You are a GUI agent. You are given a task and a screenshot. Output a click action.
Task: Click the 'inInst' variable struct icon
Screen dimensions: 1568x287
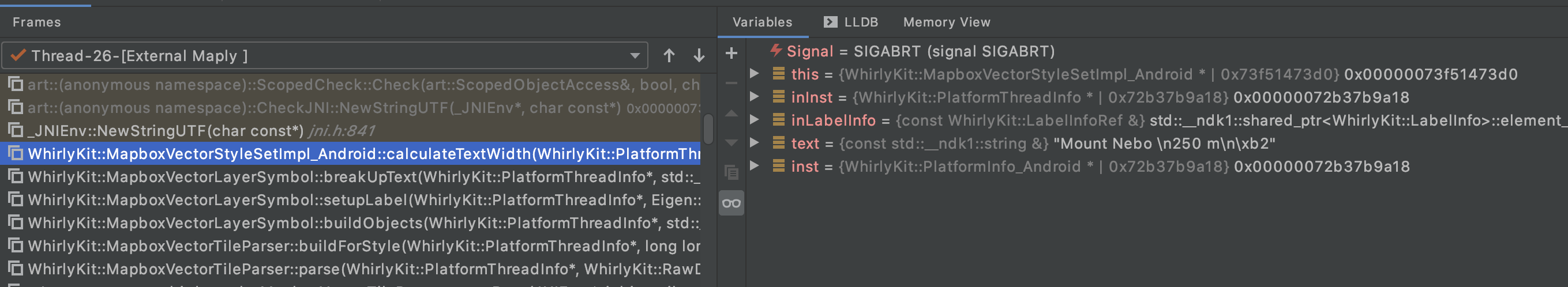point(779,97)
